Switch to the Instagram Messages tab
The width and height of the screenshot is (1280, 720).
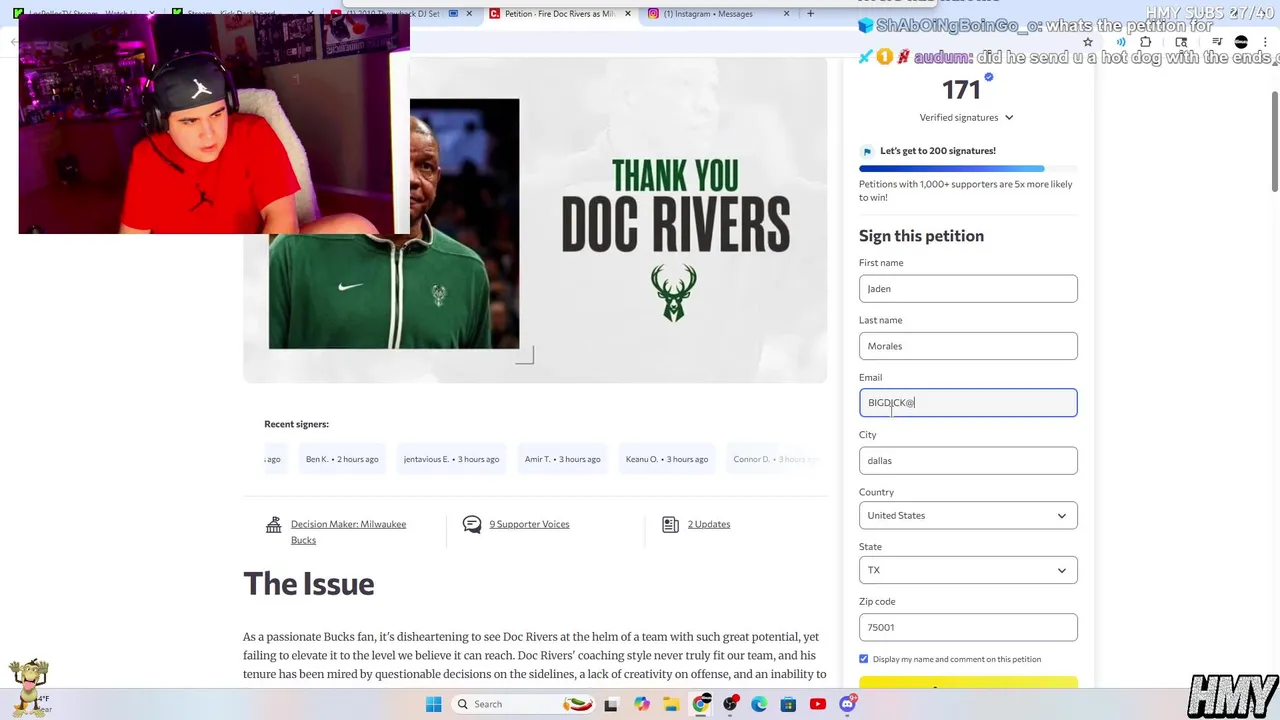click(x=718, y=14)
